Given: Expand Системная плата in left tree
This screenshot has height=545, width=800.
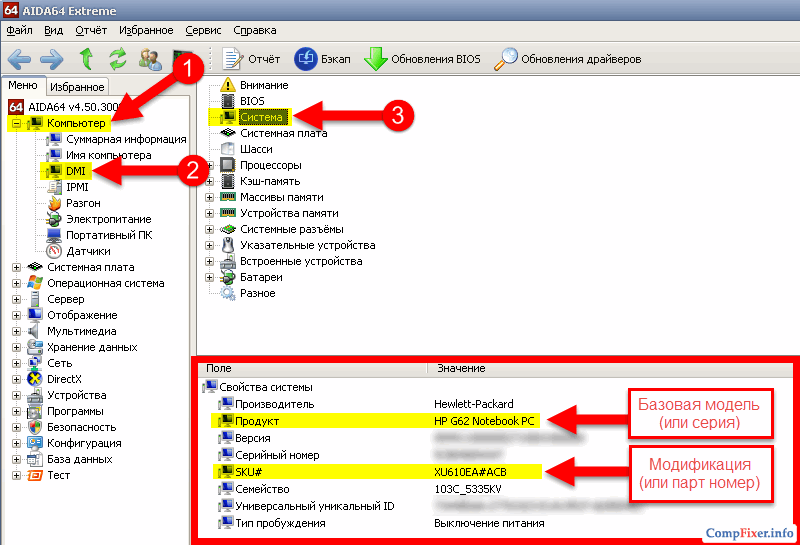Looking at the screenshot, I should [x=16, y=267].
